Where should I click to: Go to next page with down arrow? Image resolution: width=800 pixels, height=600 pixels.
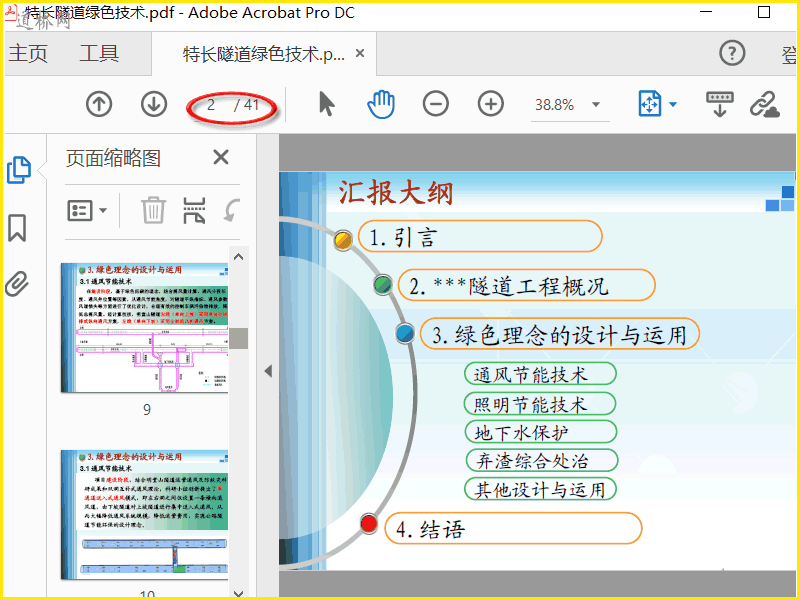pyautogui.click(x=154, y=104)
